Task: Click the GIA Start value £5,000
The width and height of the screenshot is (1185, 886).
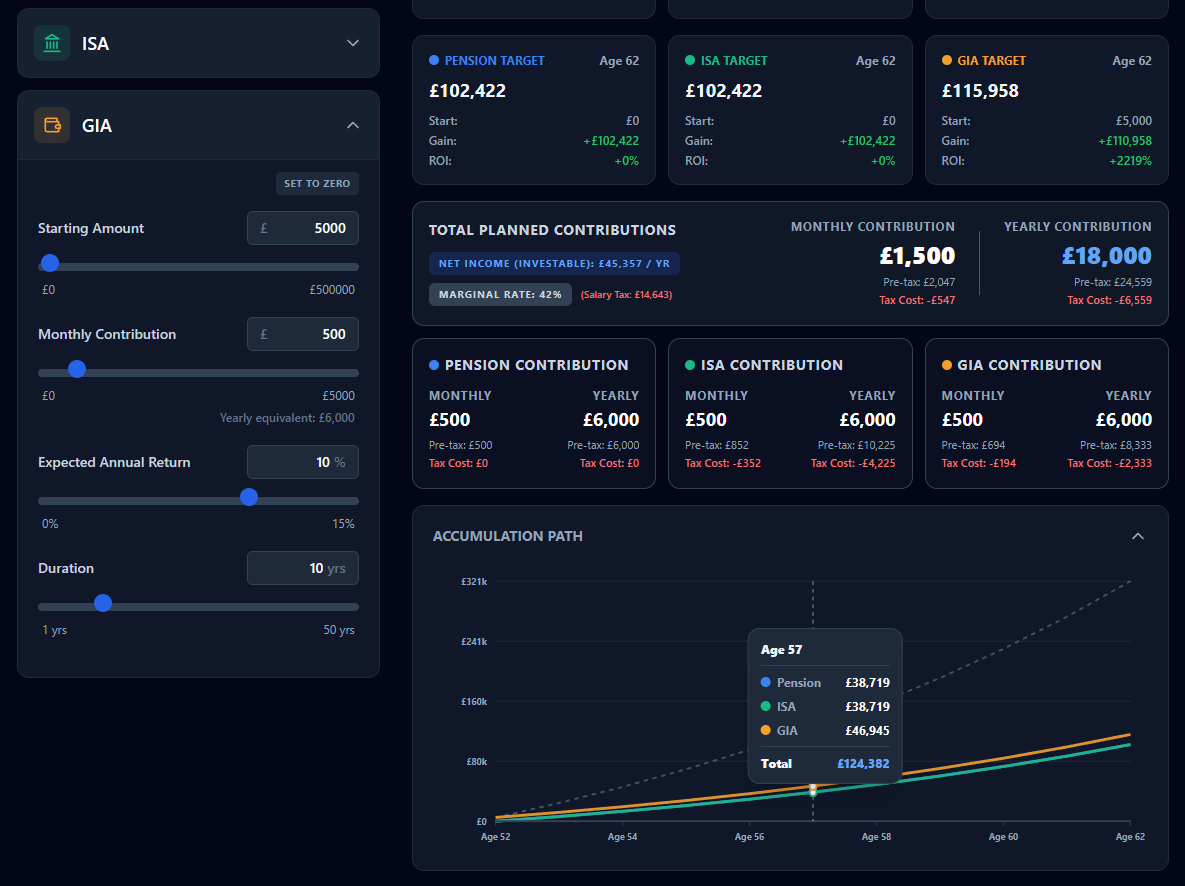Action: [x=1134, y=121]
